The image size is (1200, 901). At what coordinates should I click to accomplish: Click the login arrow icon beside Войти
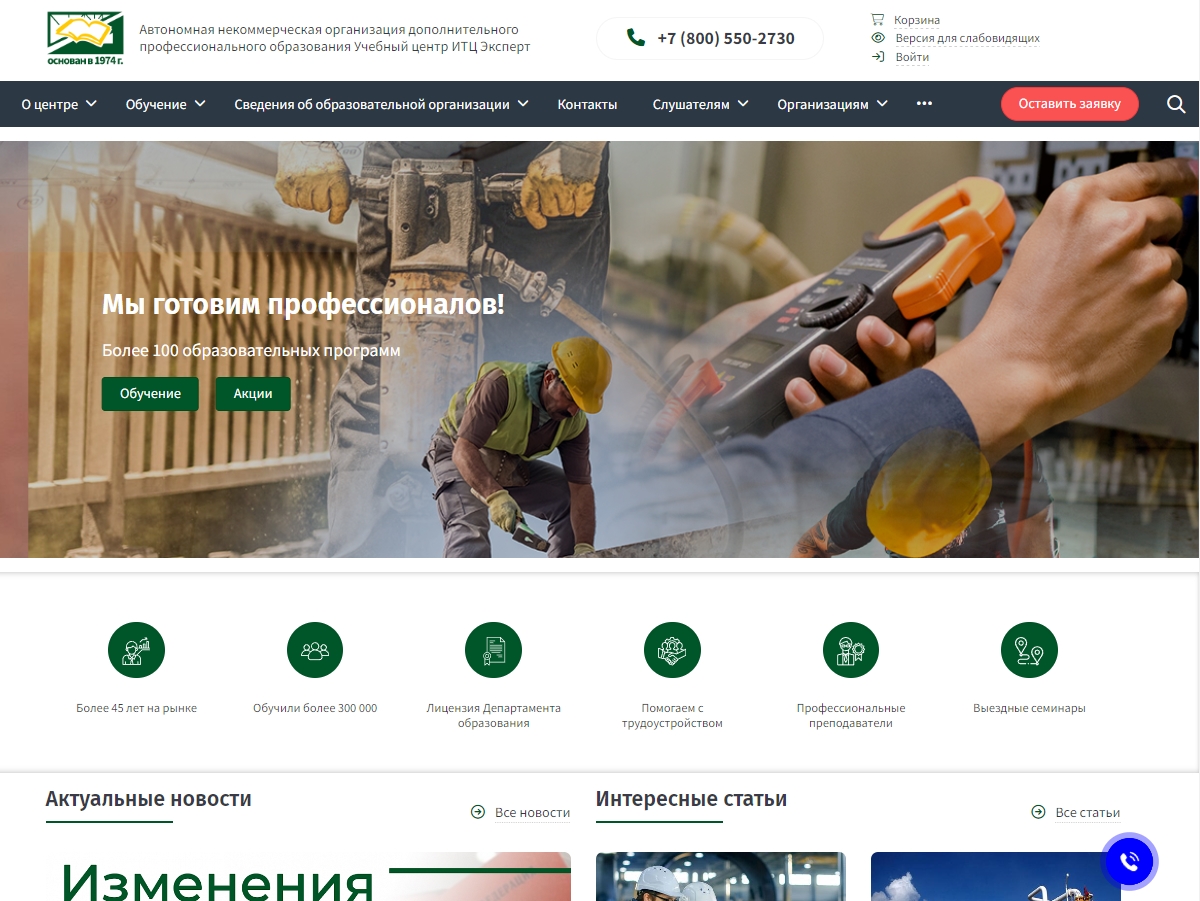tap(878, 57)
